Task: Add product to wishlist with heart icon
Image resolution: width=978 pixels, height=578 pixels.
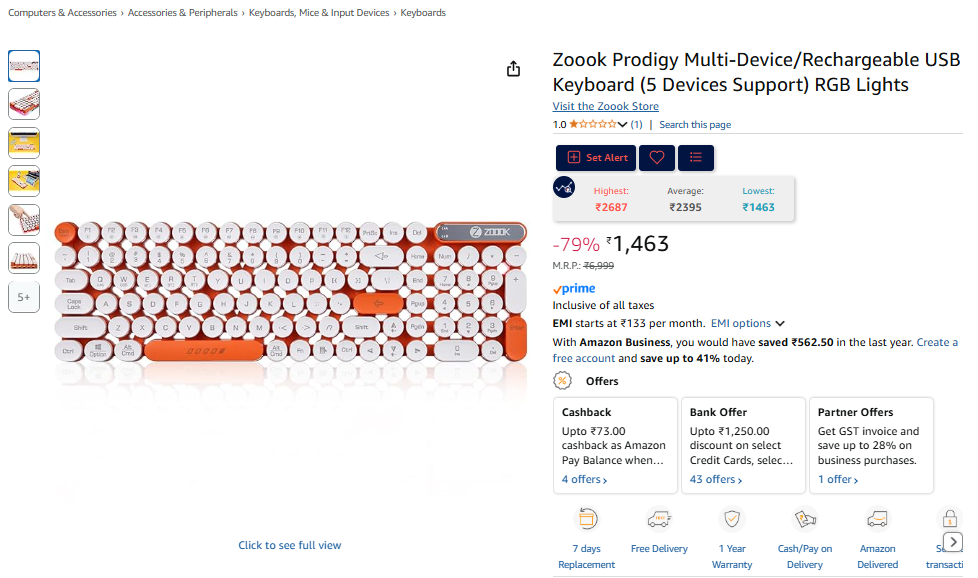Action: (657, 158)
